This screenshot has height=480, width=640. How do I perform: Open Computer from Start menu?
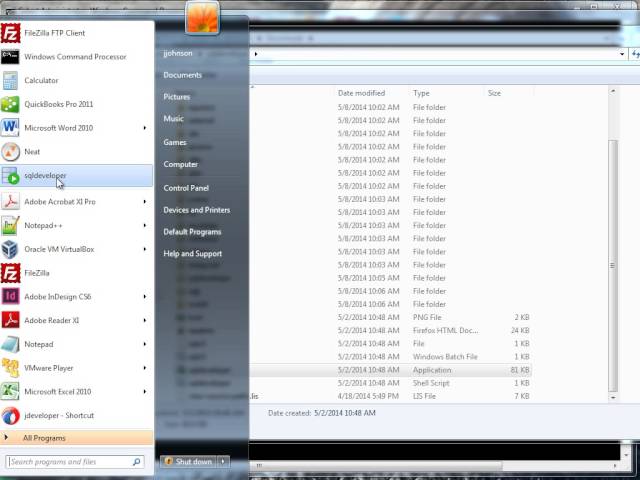point(180,164)
